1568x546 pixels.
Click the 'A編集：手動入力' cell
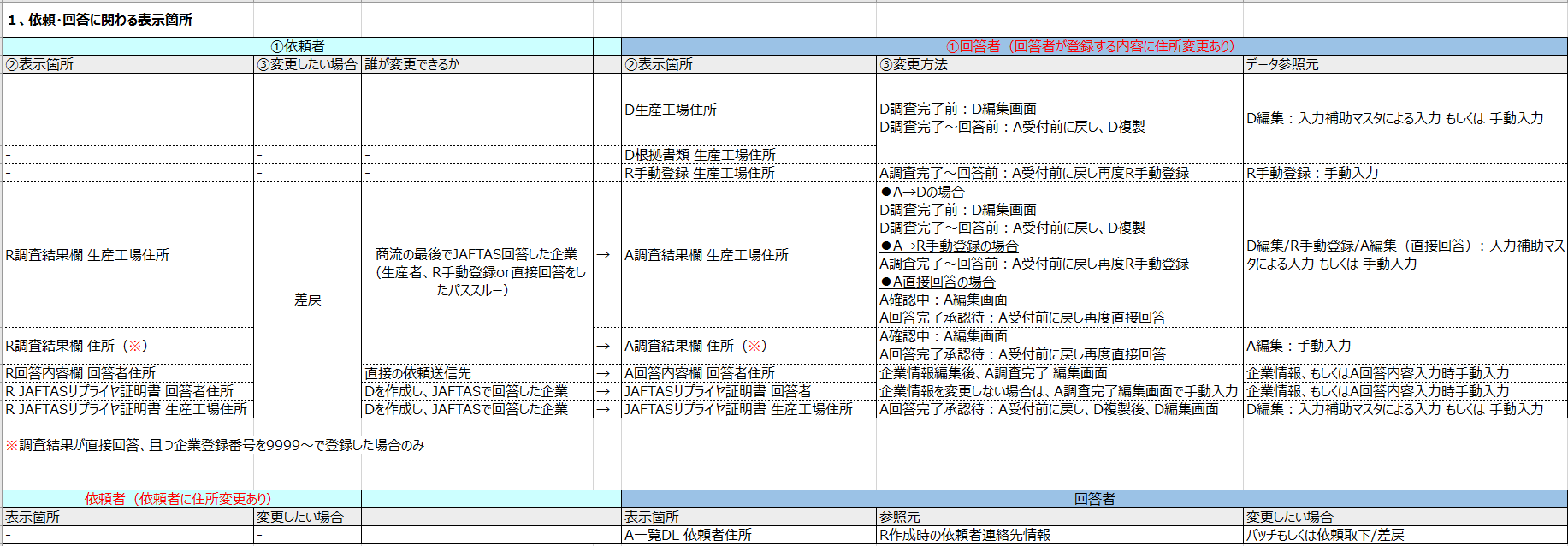[x=1299, y=346]
